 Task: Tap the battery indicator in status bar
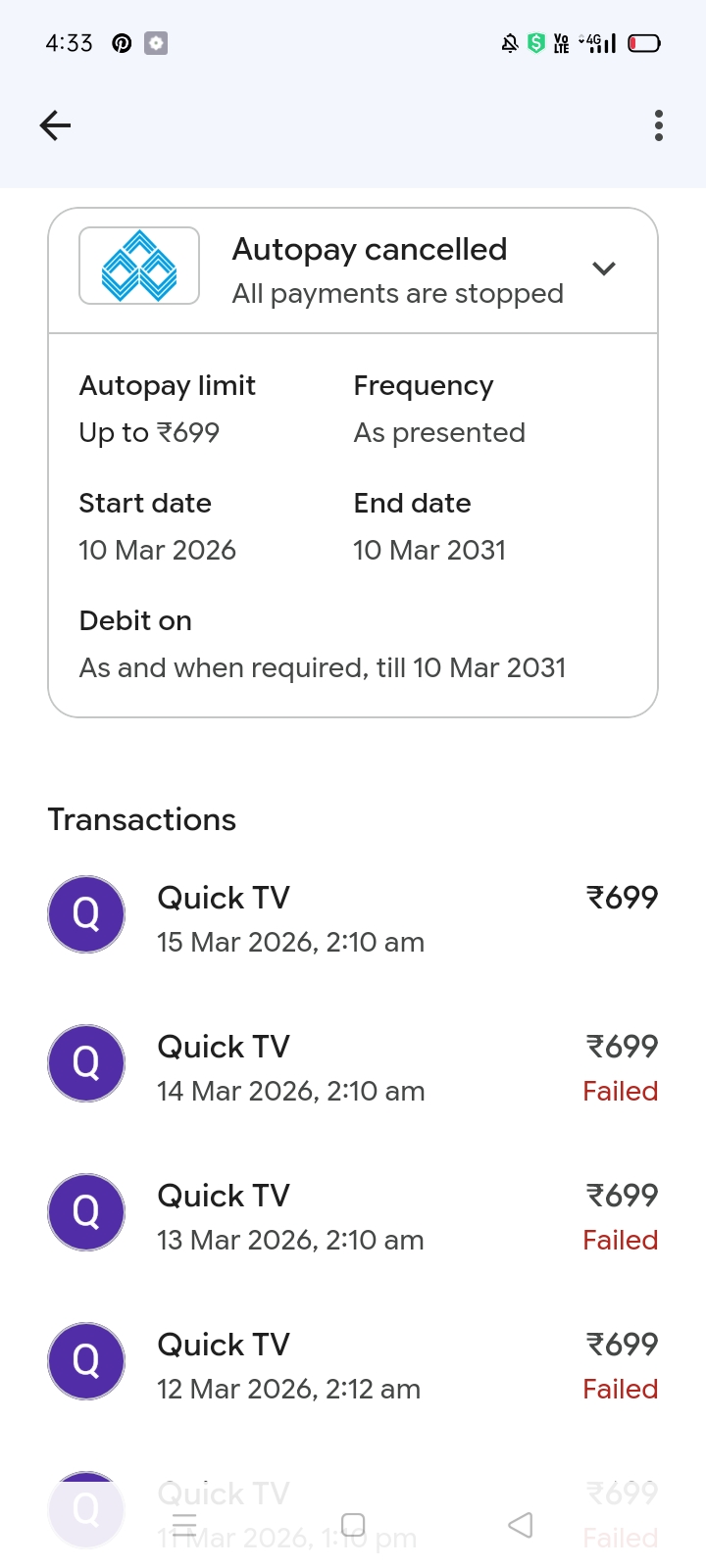pyautogui.click(x=644, y=43)
